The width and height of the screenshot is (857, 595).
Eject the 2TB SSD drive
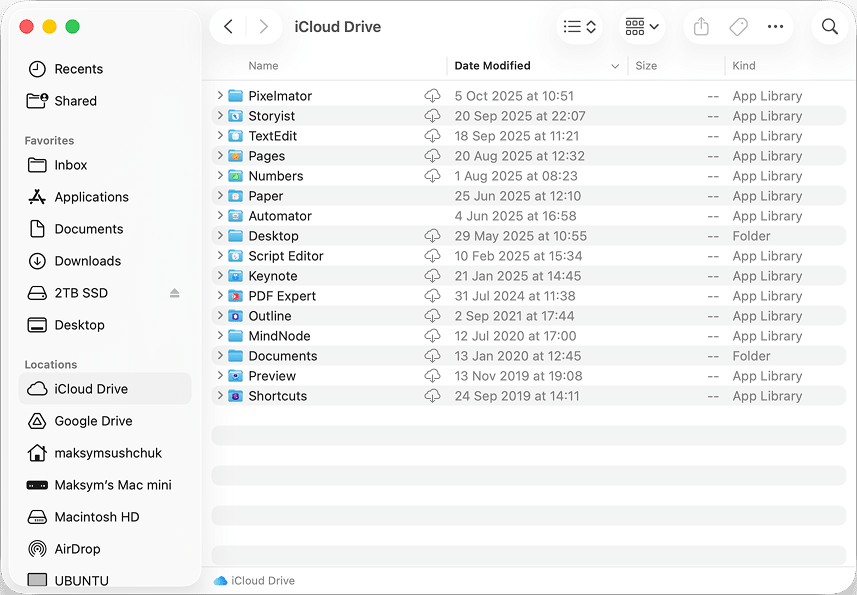(175, 293)
